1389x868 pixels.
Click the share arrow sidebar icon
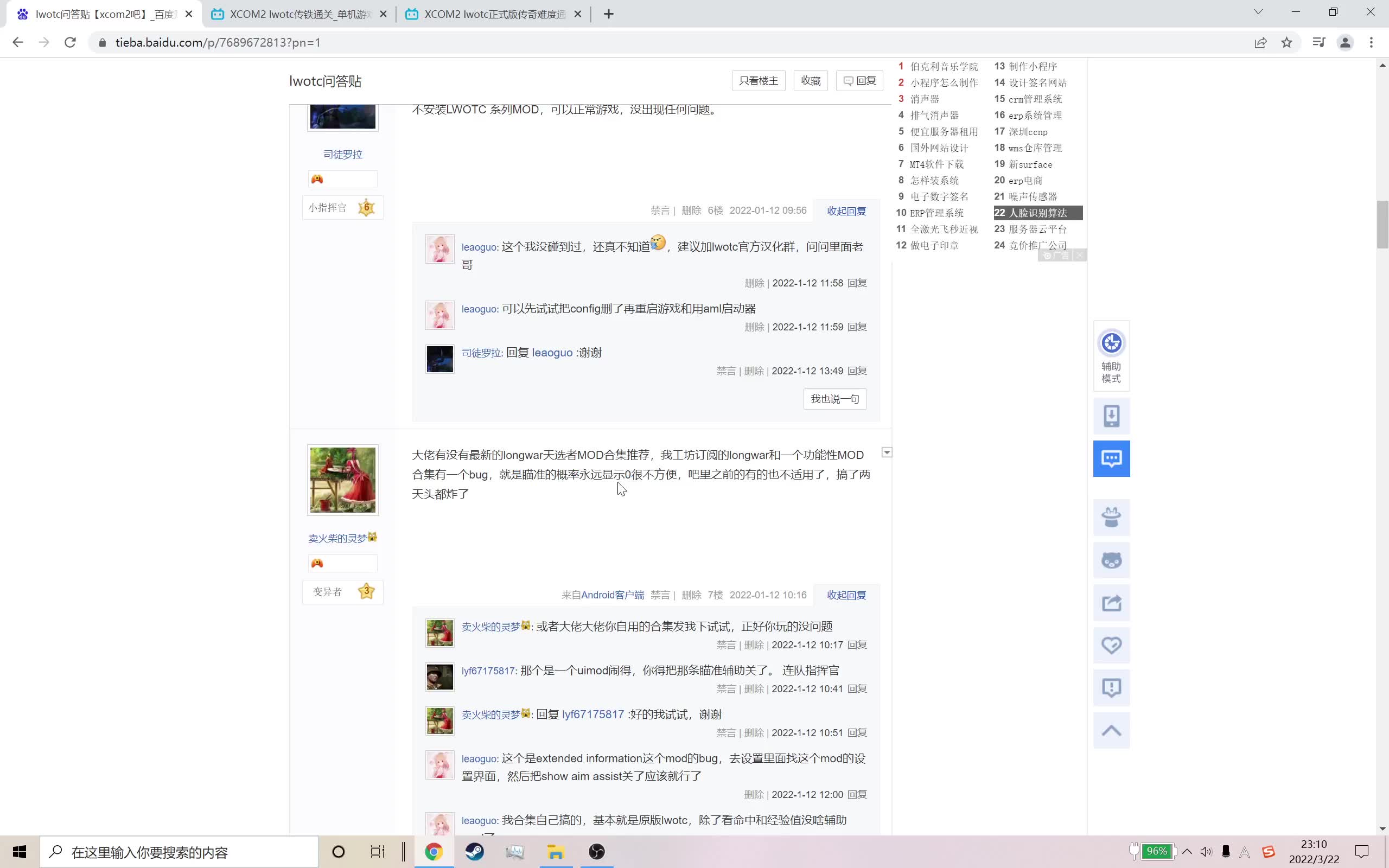click(x=1111, y=603)
